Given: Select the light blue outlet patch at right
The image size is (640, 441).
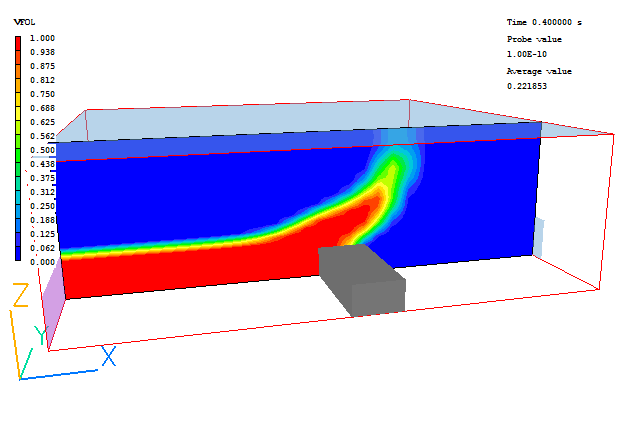Looking at the screenshot, I should click(x=538, y=237).
